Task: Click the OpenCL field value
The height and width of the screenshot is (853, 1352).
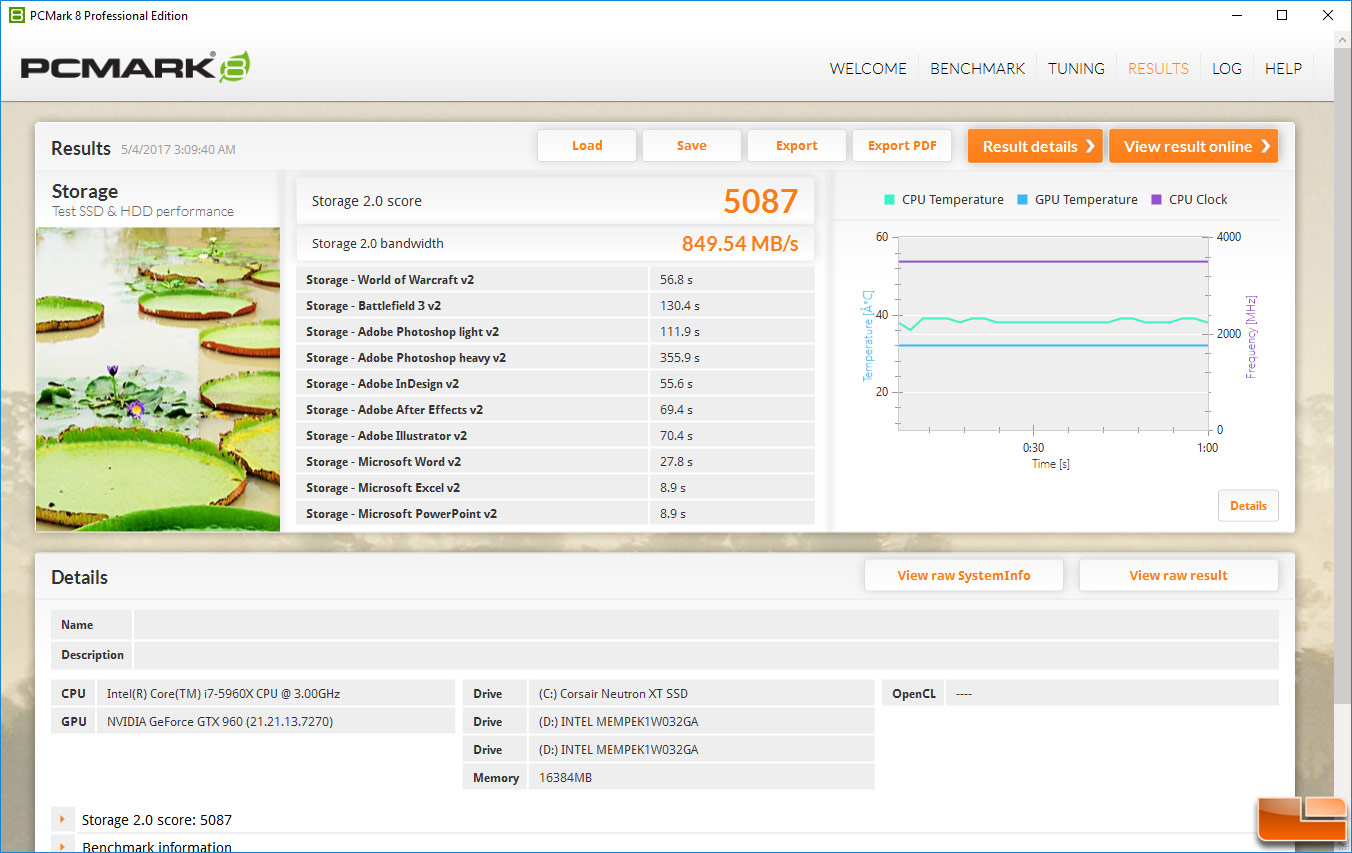Action: (1112, 693)
